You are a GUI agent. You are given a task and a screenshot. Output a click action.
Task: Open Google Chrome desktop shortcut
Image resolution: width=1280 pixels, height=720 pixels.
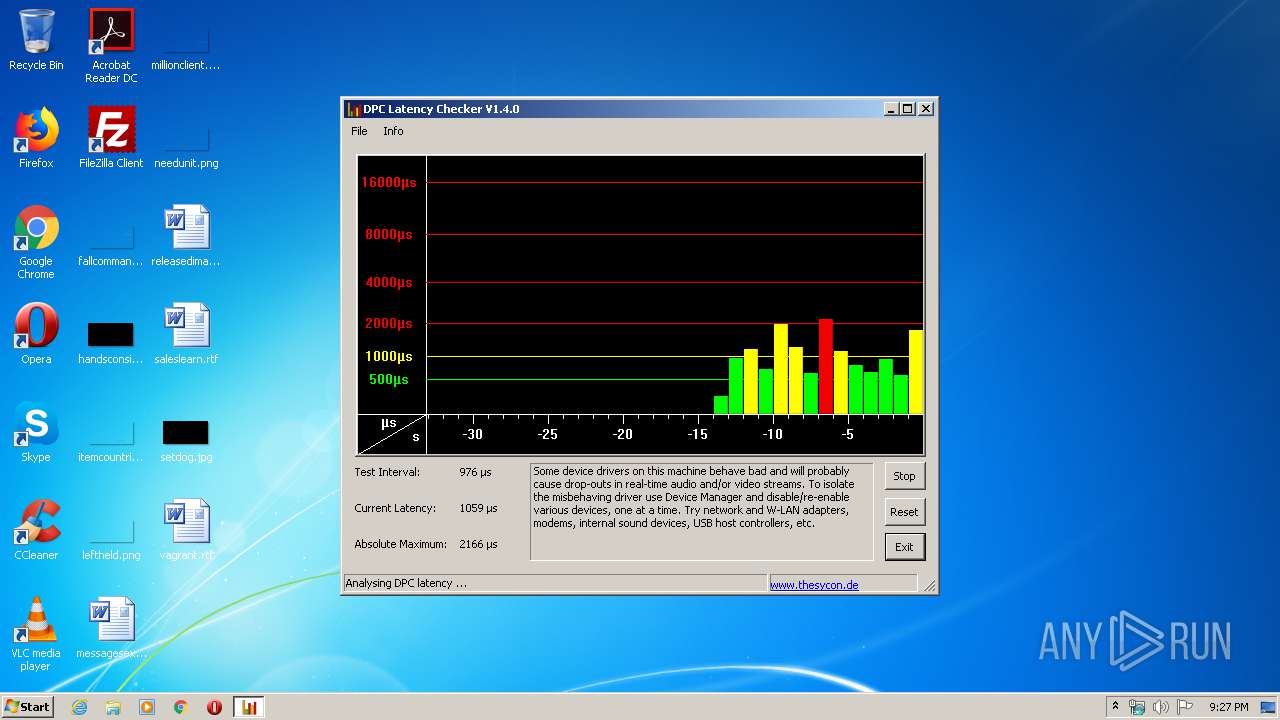click(x=36, y=240)
